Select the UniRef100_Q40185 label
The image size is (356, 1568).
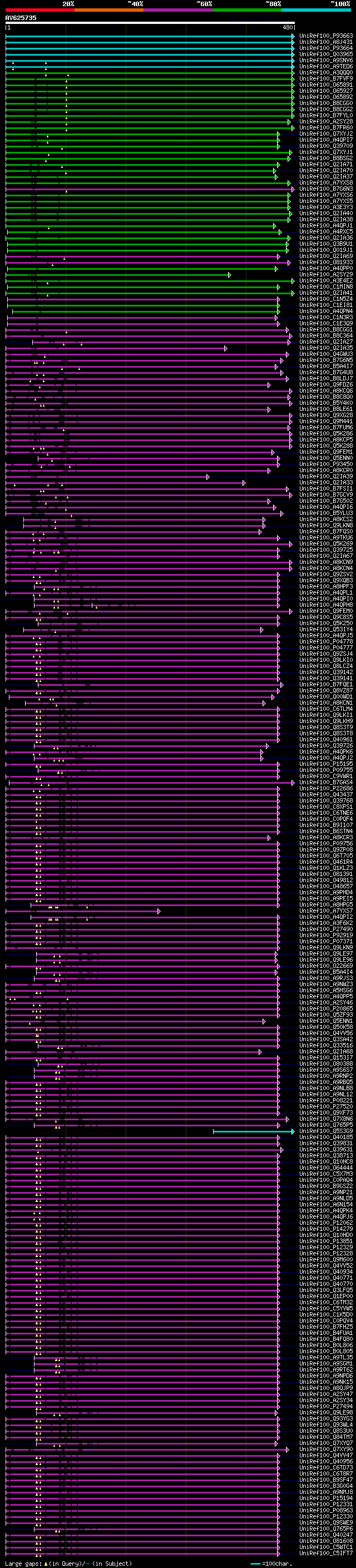click(x=326, y=1137)
